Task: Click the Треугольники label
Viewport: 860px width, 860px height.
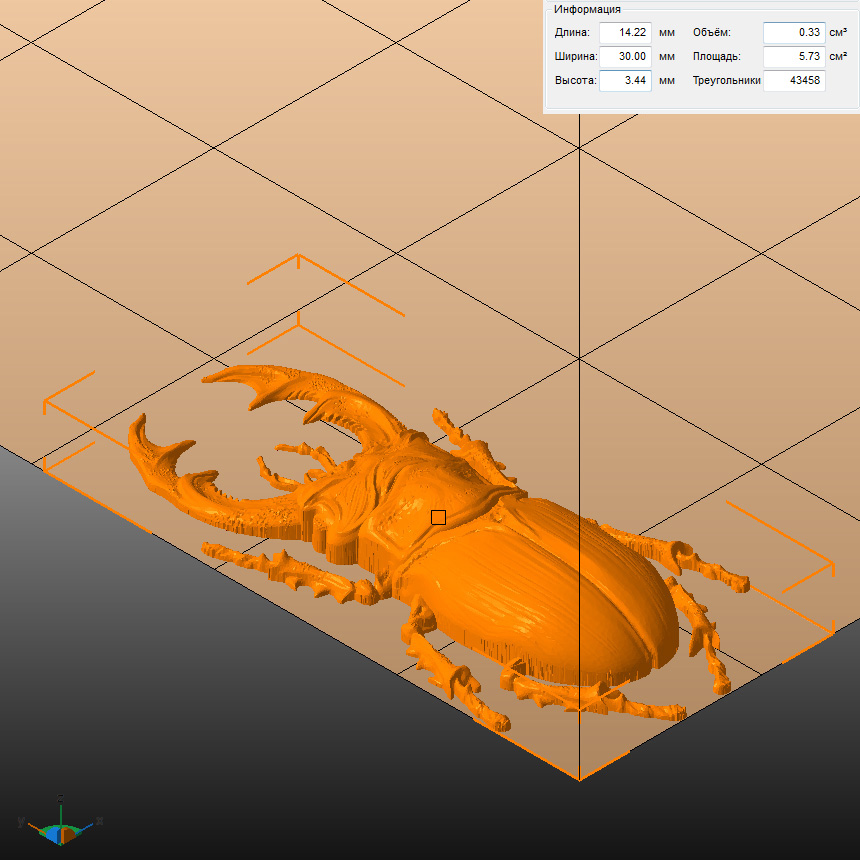Action: pos(726,81)
